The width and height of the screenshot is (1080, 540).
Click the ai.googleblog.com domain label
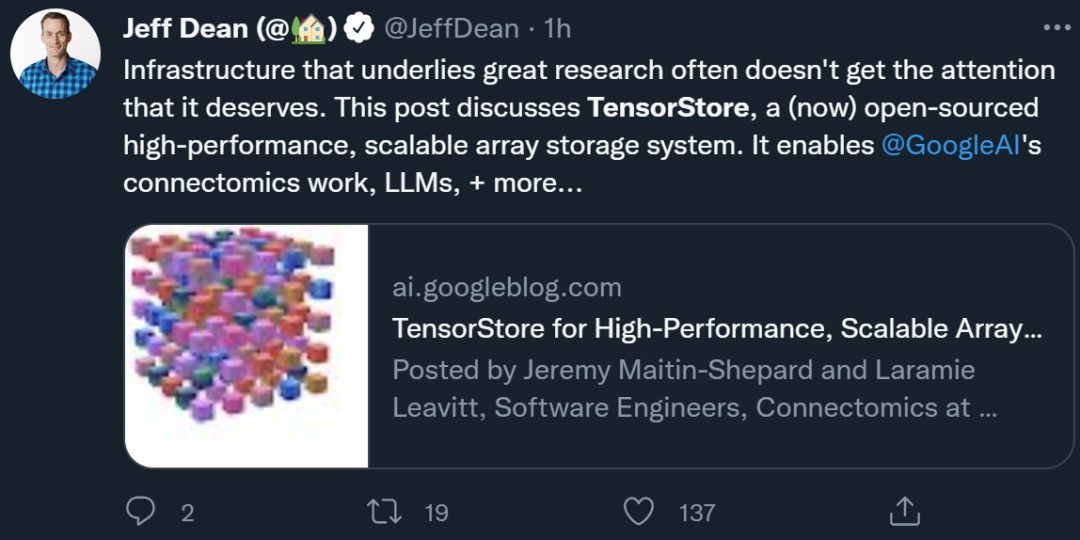(507, 288)
